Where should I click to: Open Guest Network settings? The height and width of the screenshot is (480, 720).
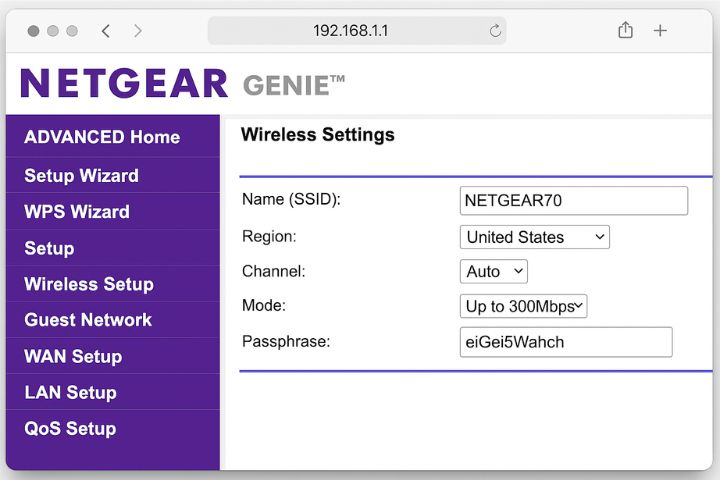click(113, 320)
